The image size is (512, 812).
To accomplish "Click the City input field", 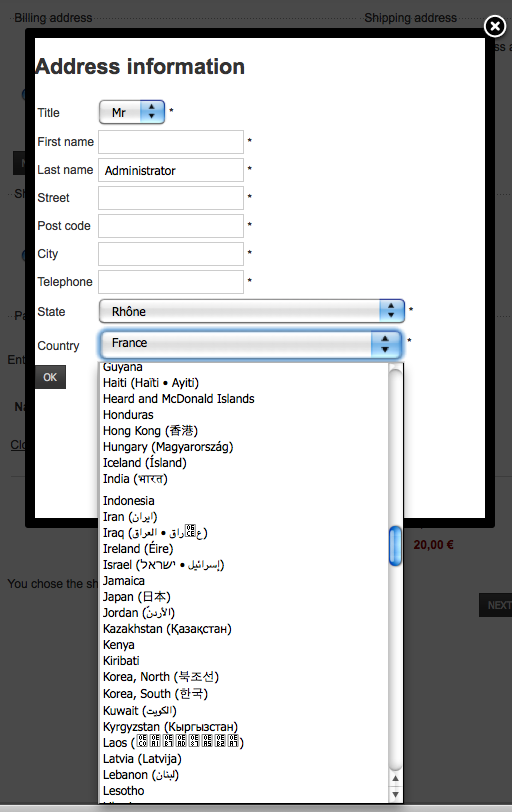I will point(171,254).
